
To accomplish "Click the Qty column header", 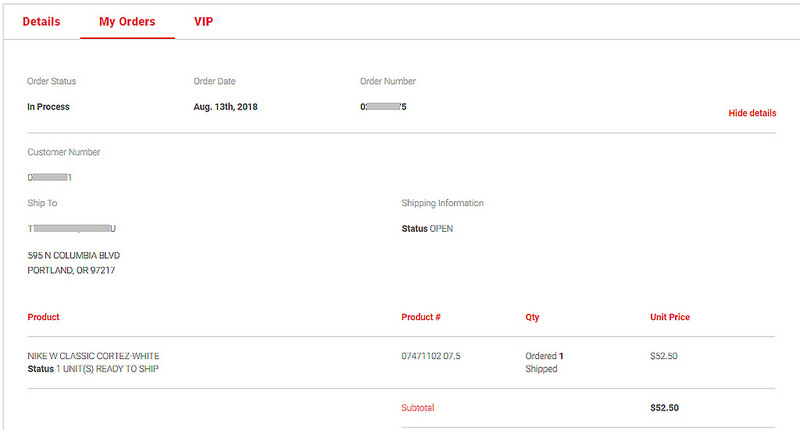I will point(532,317).
